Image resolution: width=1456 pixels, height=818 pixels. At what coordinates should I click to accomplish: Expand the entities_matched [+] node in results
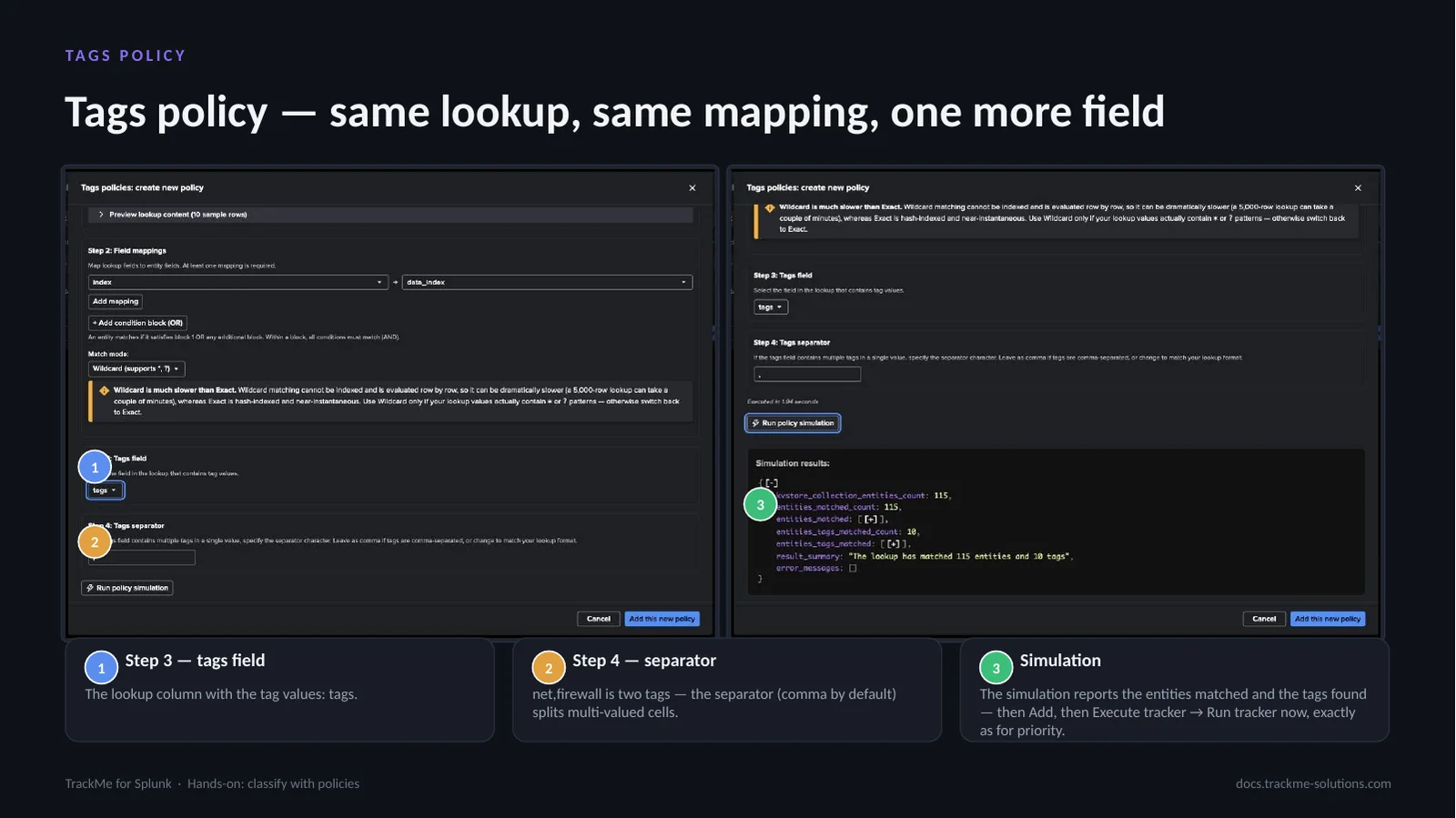point(871,520)
